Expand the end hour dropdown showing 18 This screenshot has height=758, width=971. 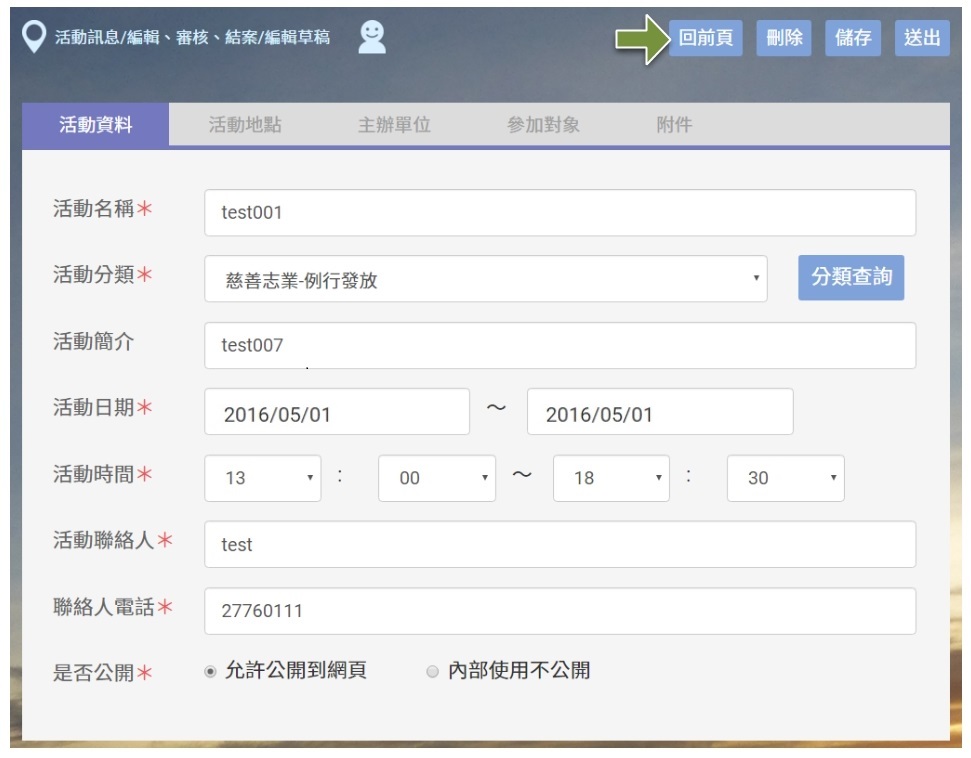[x=610, y=478]
